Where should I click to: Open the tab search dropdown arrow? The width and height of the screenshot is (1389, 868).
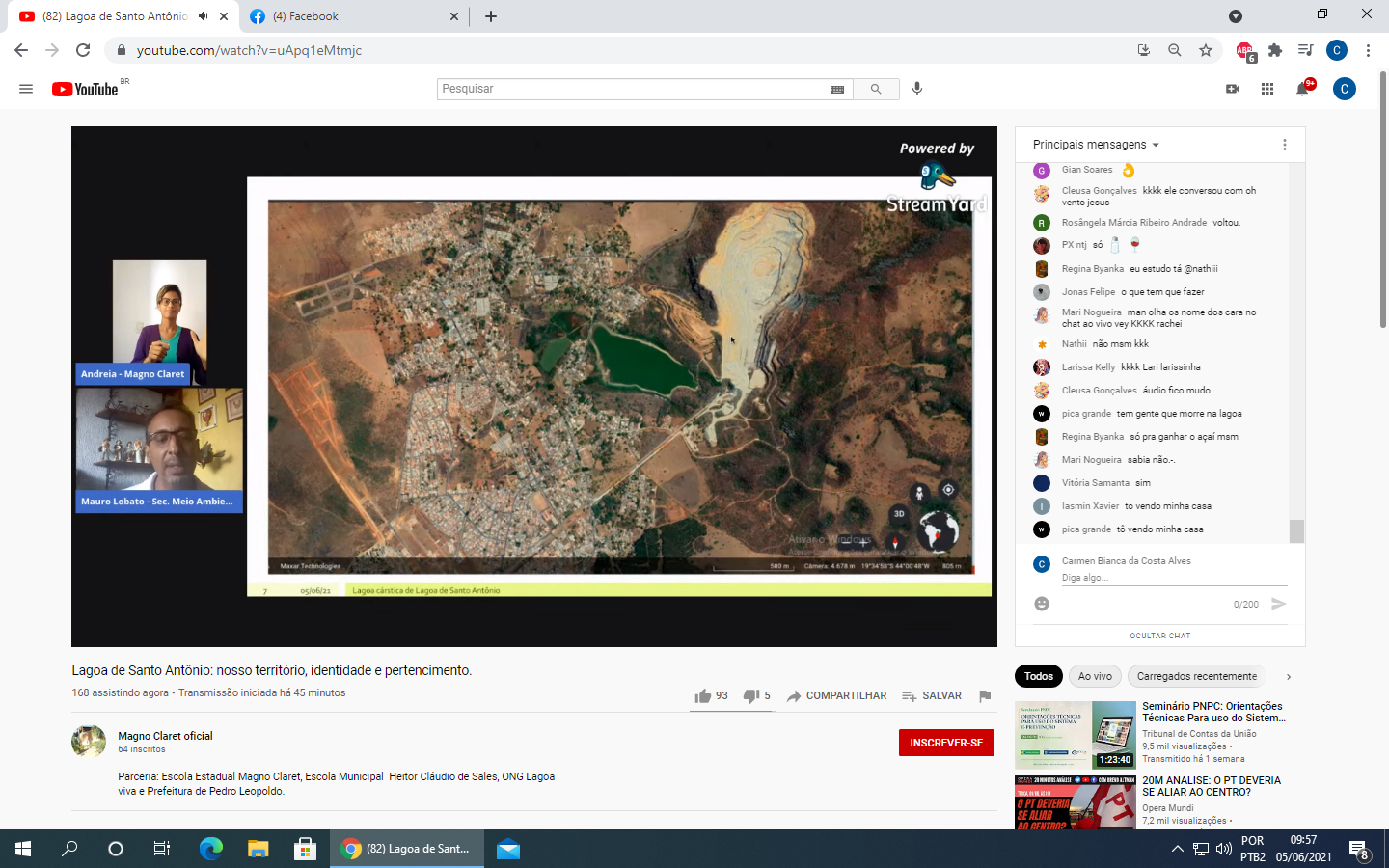(x=1235, y=16)
